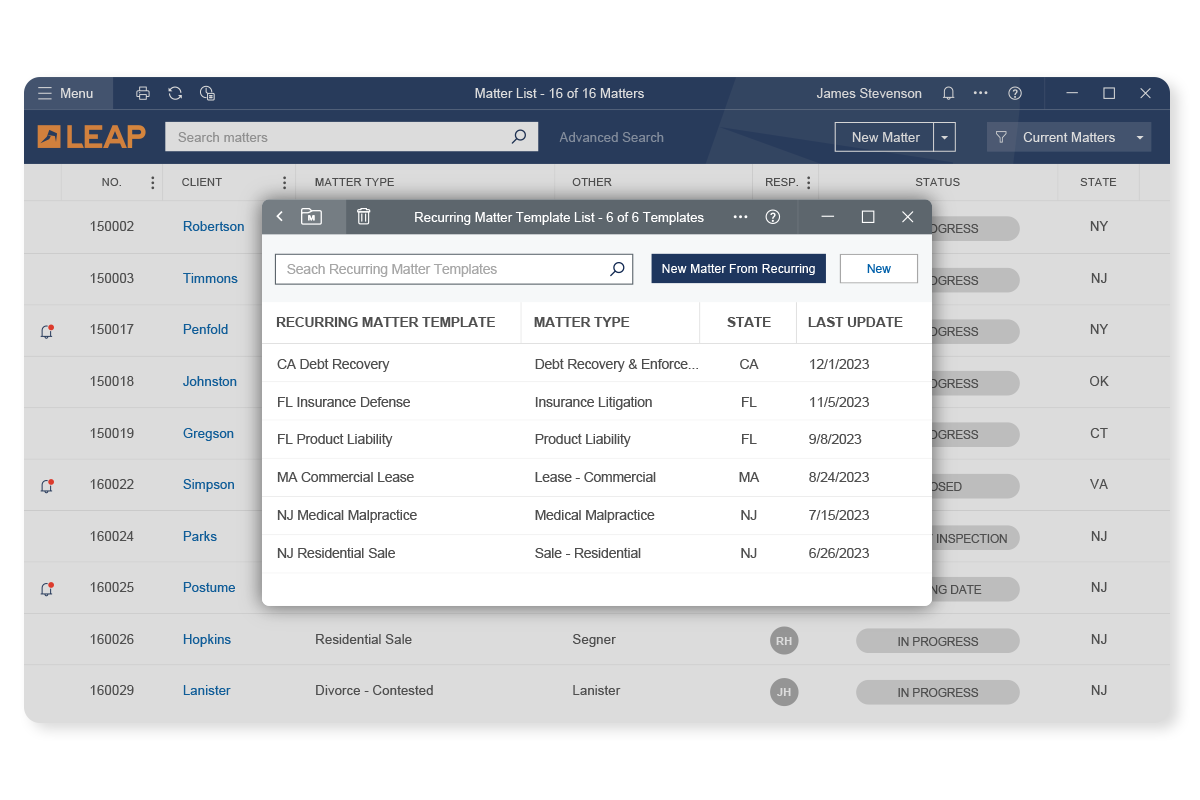
Task: Open notifications via the bell icon
Action: tap(947, 93)
